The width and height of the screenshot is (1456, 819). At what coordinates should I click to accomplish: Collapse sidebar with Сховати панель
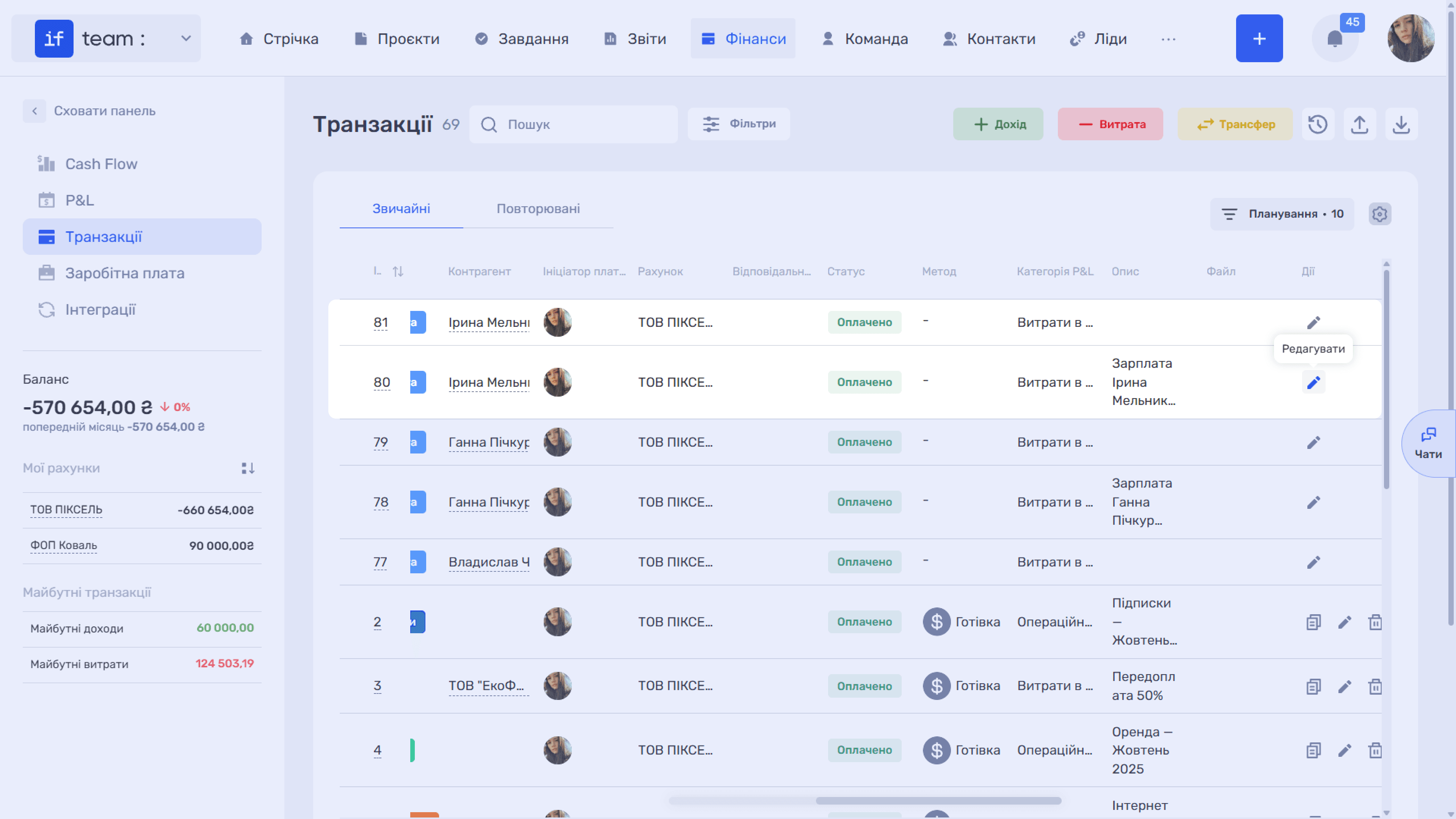pos(89,111)
